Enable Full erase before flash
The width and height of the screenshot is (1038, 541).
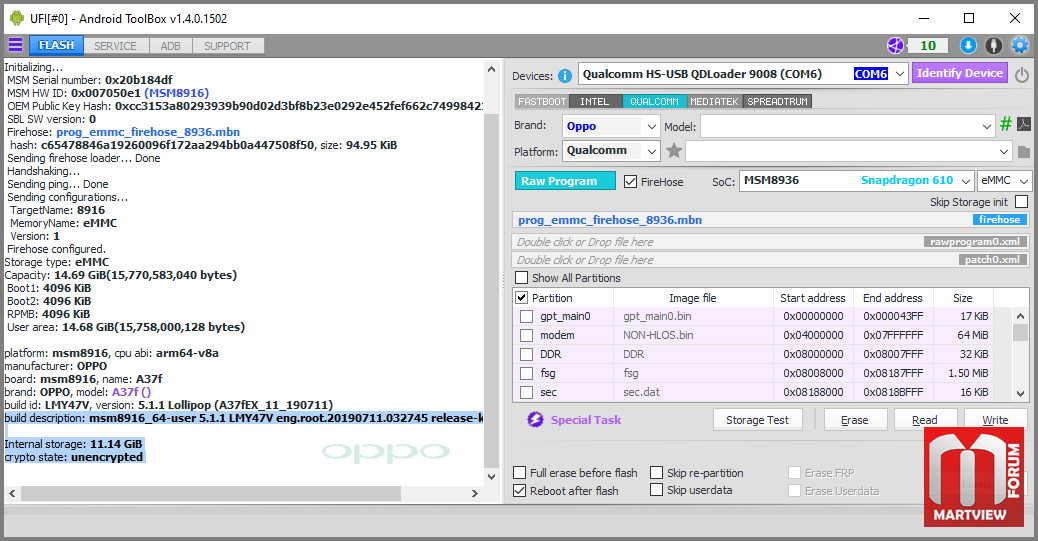tap(520, 473)
